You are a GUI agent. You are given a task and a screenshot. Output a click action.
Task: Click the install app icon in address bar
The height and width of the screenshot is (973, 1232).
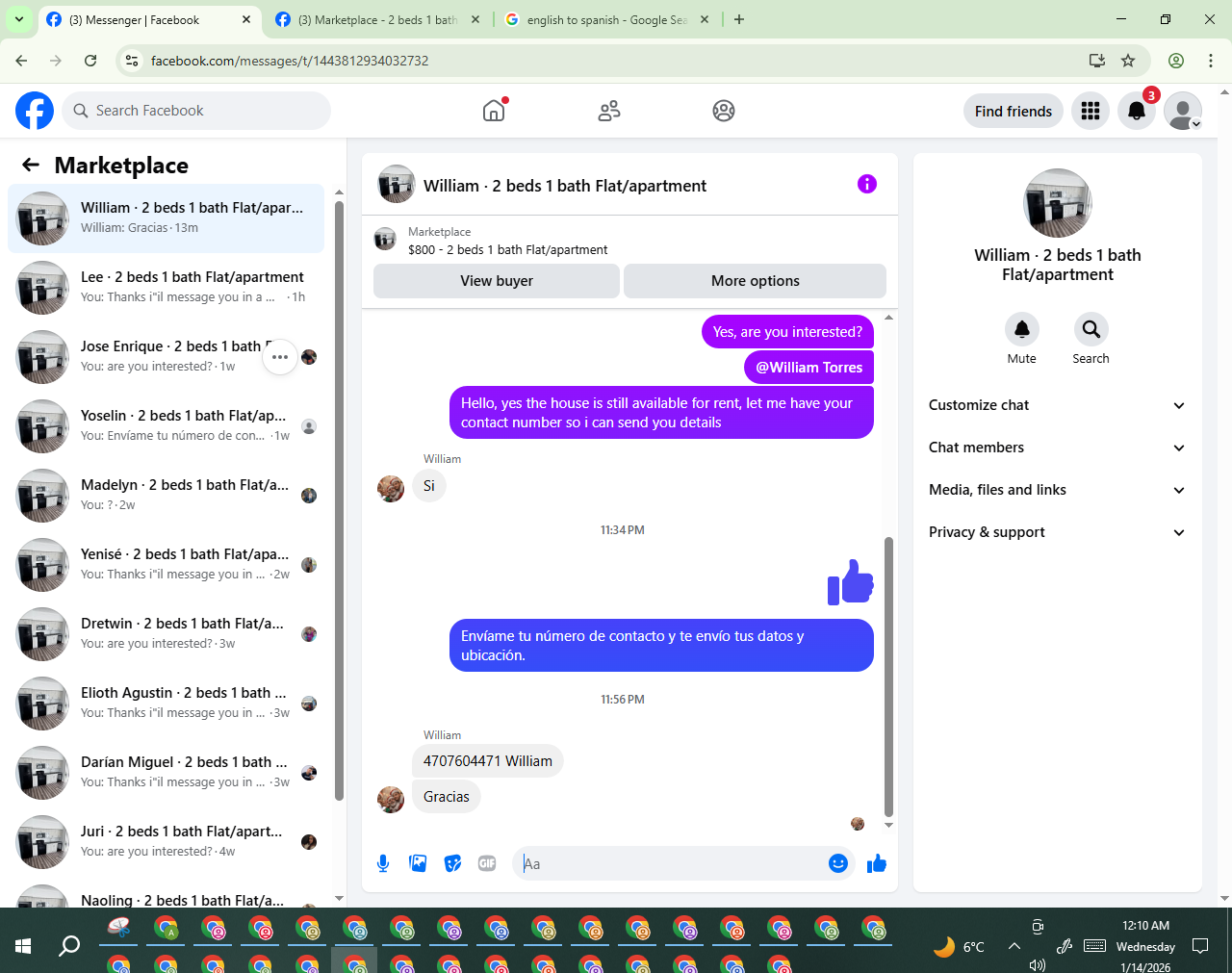pos(1096,61)
